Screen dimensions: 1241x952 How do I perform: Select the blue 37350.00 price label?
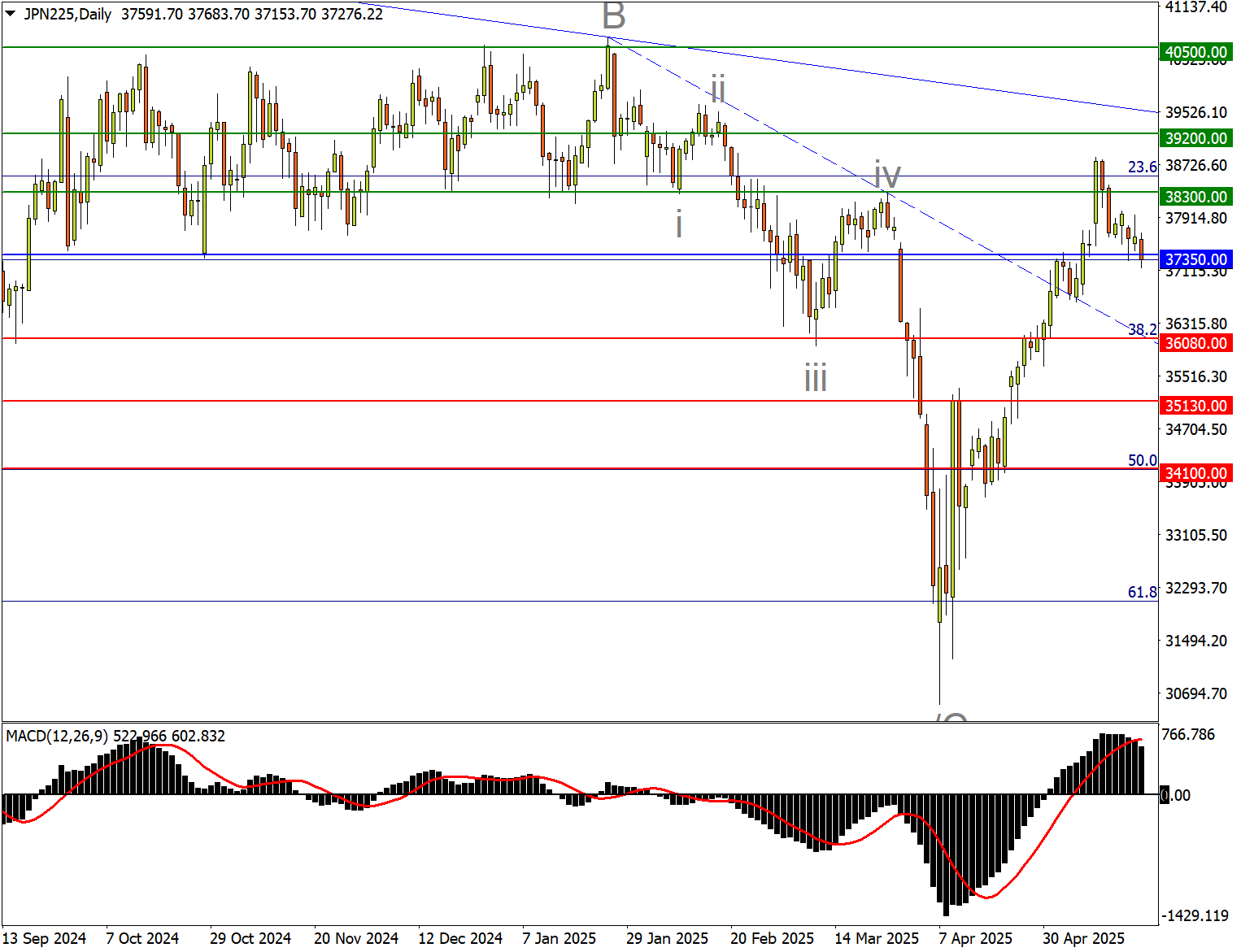pos(1195,259)
